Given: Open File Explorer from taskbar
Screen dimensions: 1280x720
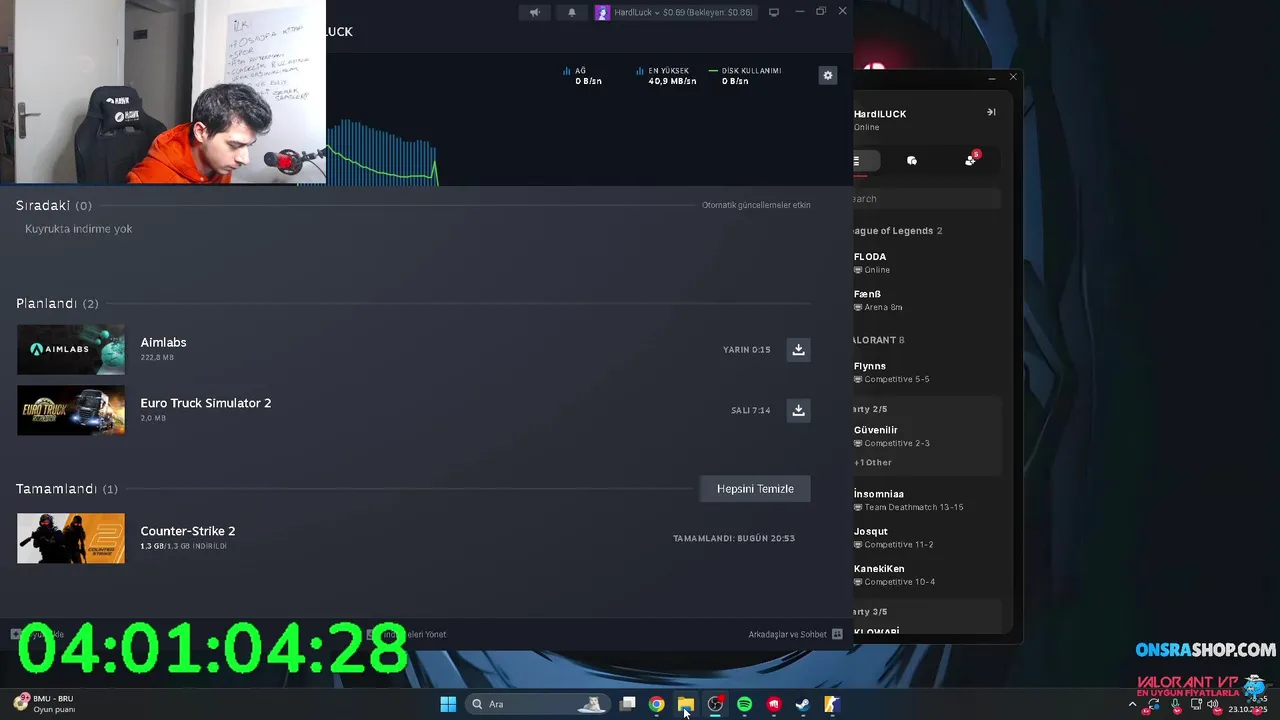Looking at the screenshot, I should (x=685, y=704).
